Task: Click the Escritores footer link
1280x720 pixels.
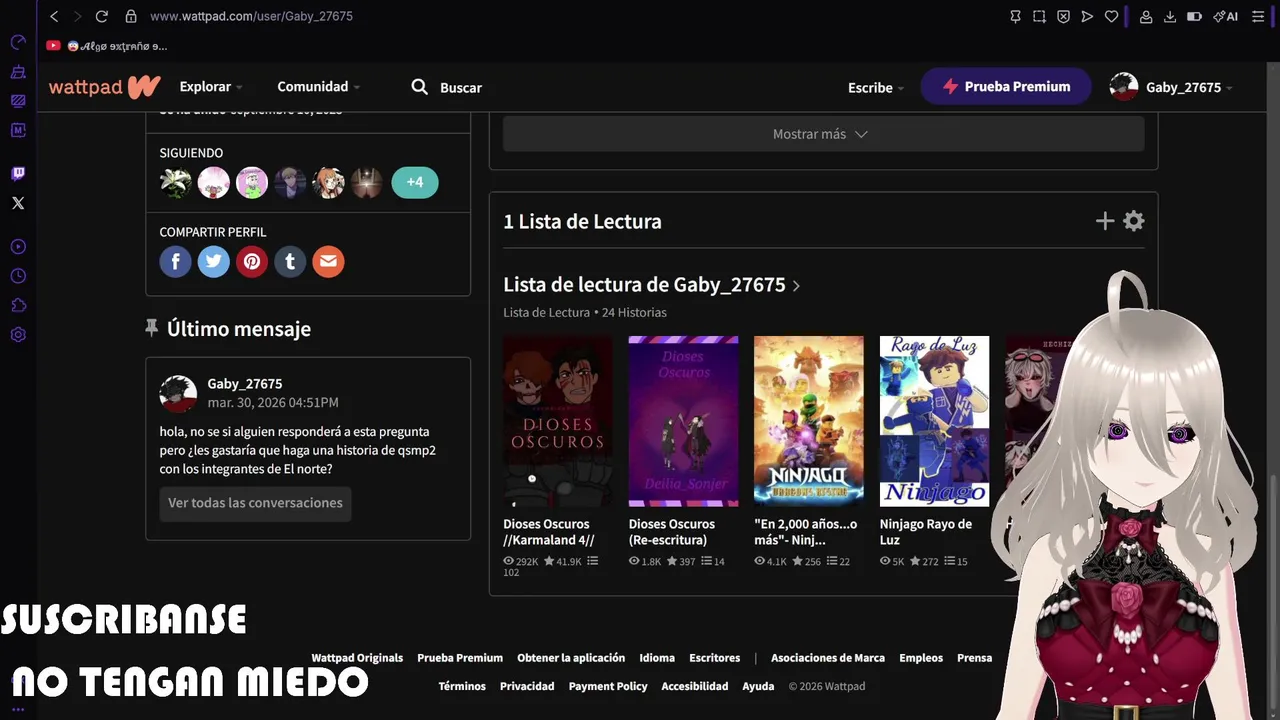Action: [715, 658]
